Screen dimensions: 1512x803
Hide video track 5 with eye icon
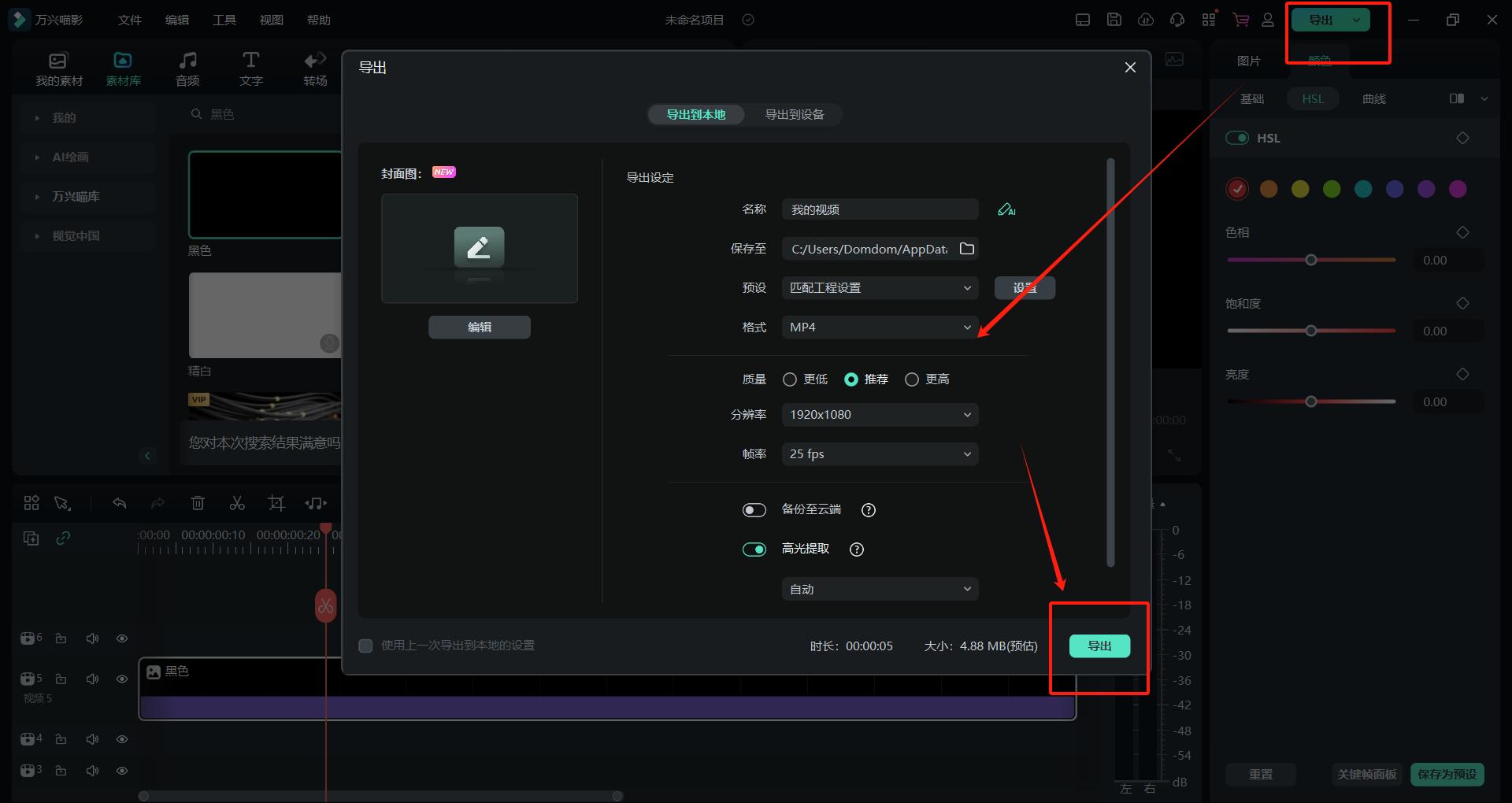tap(122, 679)
